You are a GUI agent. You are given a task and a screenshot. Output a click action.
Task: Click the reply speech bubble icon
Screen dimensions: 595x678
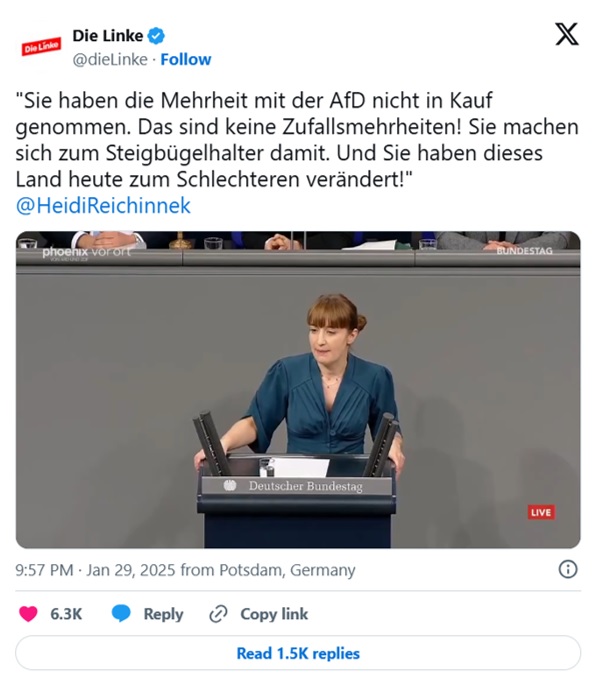[x=121, y=614]
